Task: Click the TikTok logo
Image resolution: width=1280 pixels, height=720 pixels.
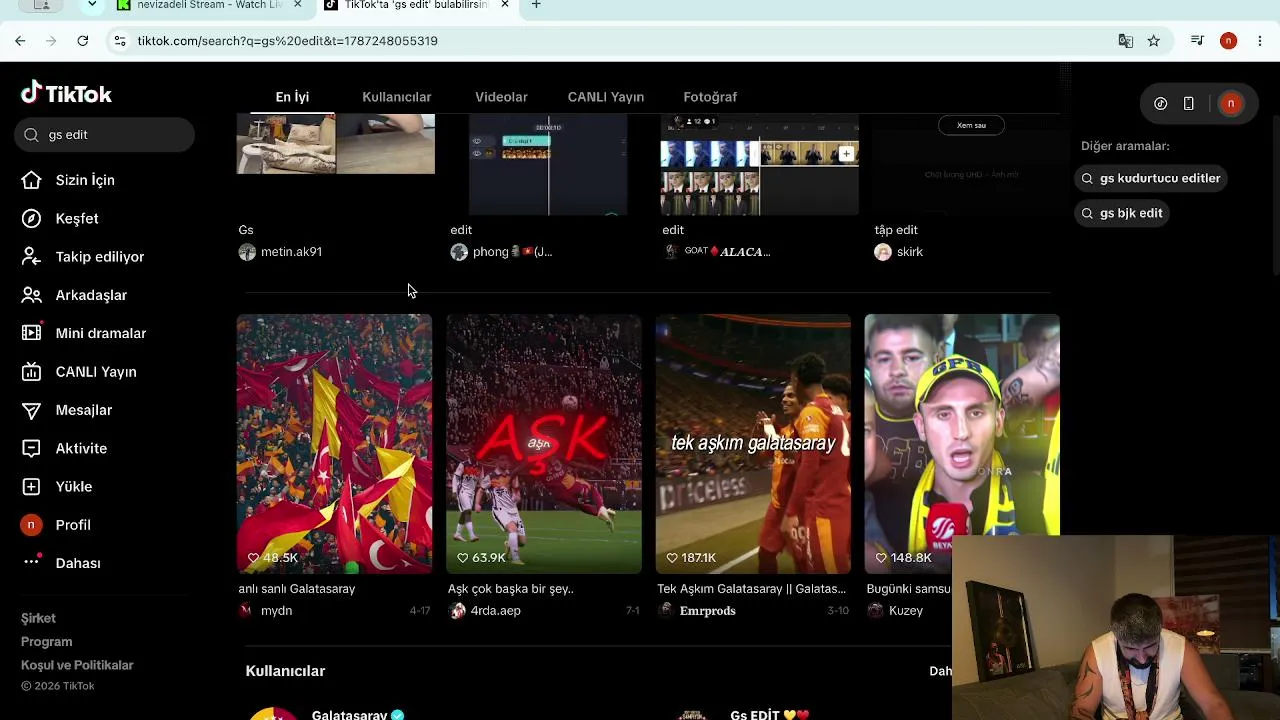Action: 66,94
